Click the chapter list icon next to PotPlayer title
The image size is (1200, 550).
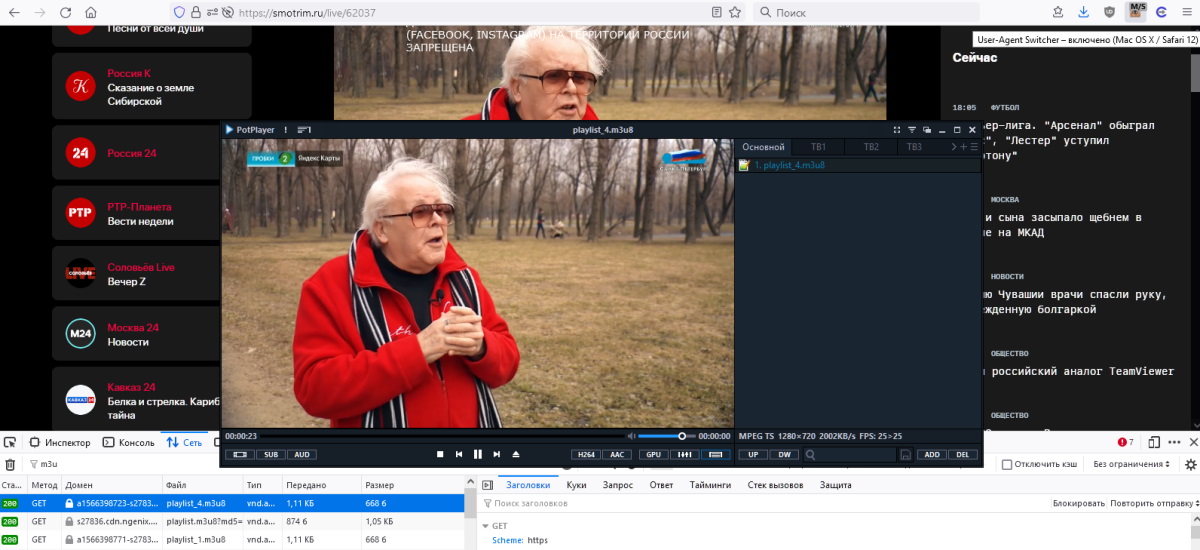coord(305,130)
